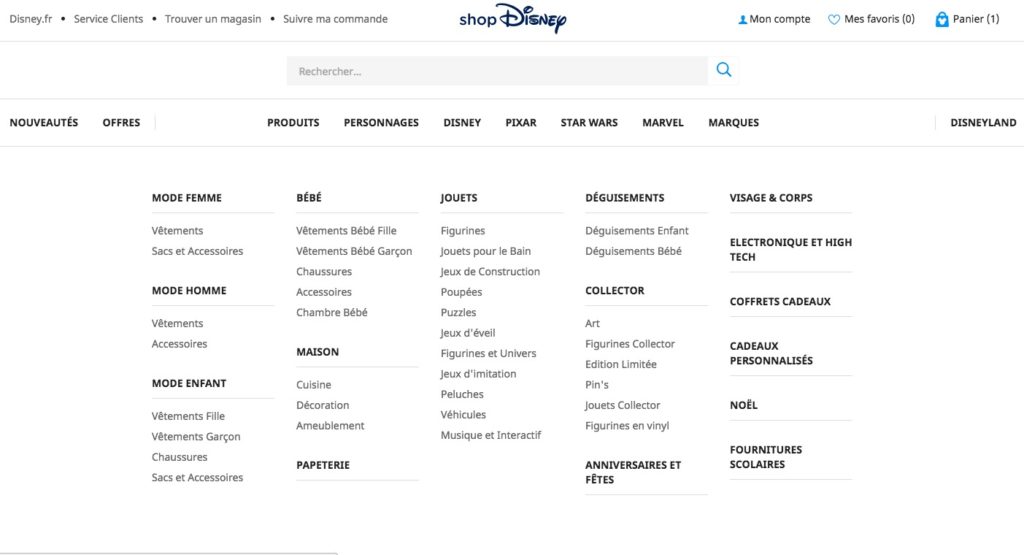Open the shopping bag Panier icon
The width and height of the screenshot is (1024, 555).
click(x=941, y=19)
